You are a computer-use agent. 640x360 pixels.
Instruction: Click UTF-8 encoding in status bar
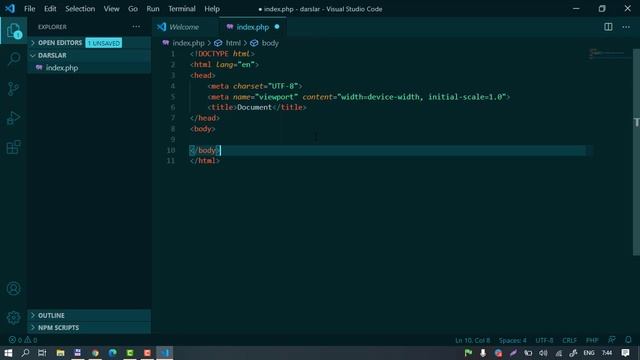point(544,340)
